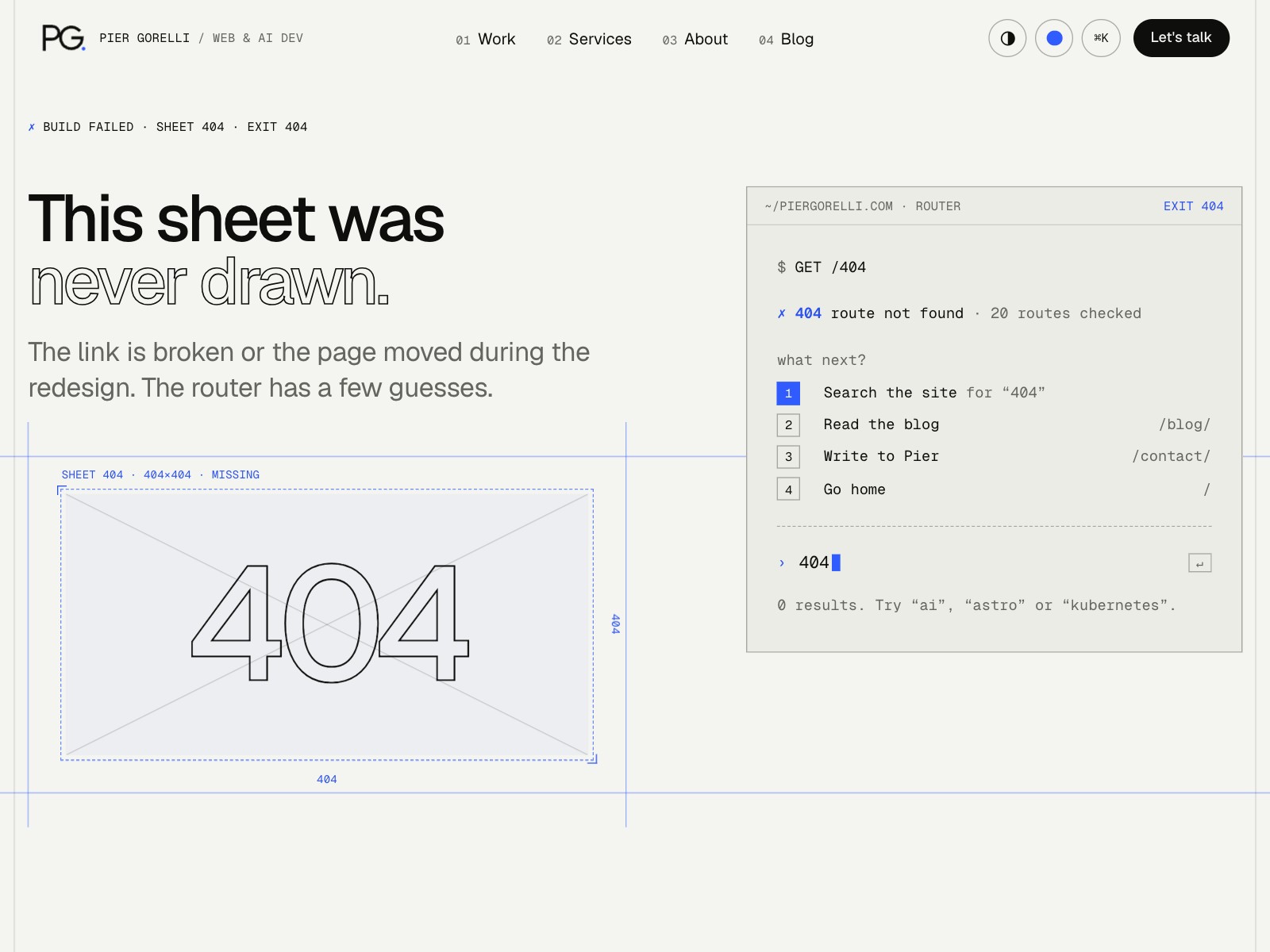This screenshot has height=952, width=1270.
Task: Open the Services nav item
Action: (589, 39)
